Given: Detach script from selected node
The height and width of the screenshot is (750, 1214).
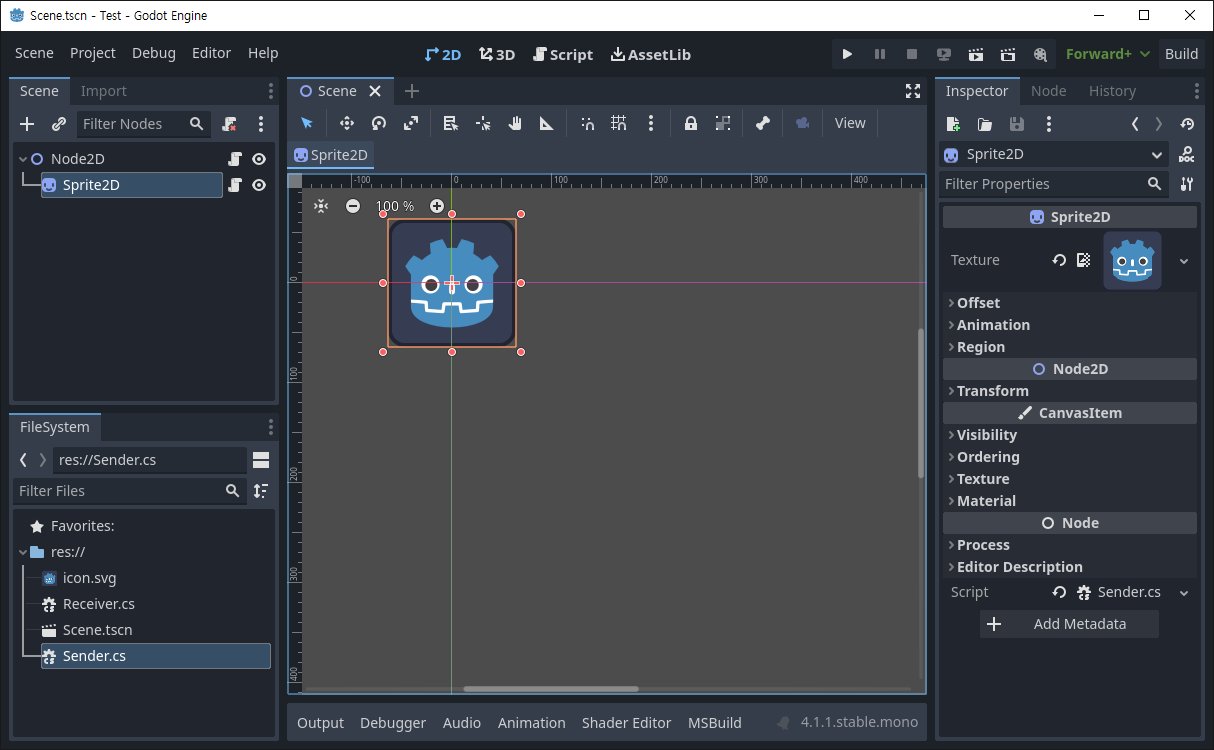Looking at the screenshot, I should 229,124.
